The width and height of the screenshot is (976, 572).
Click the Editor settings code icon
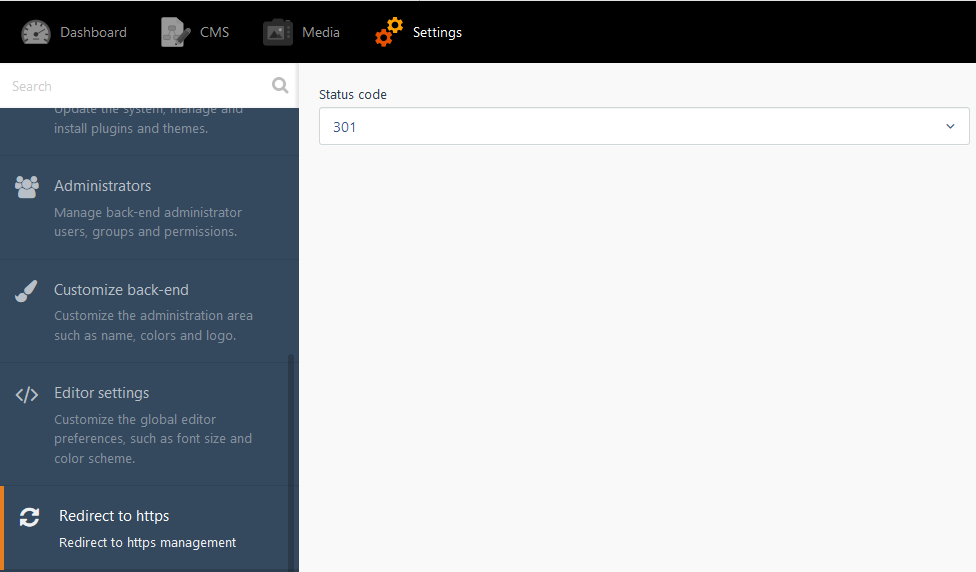pos(27,395)
